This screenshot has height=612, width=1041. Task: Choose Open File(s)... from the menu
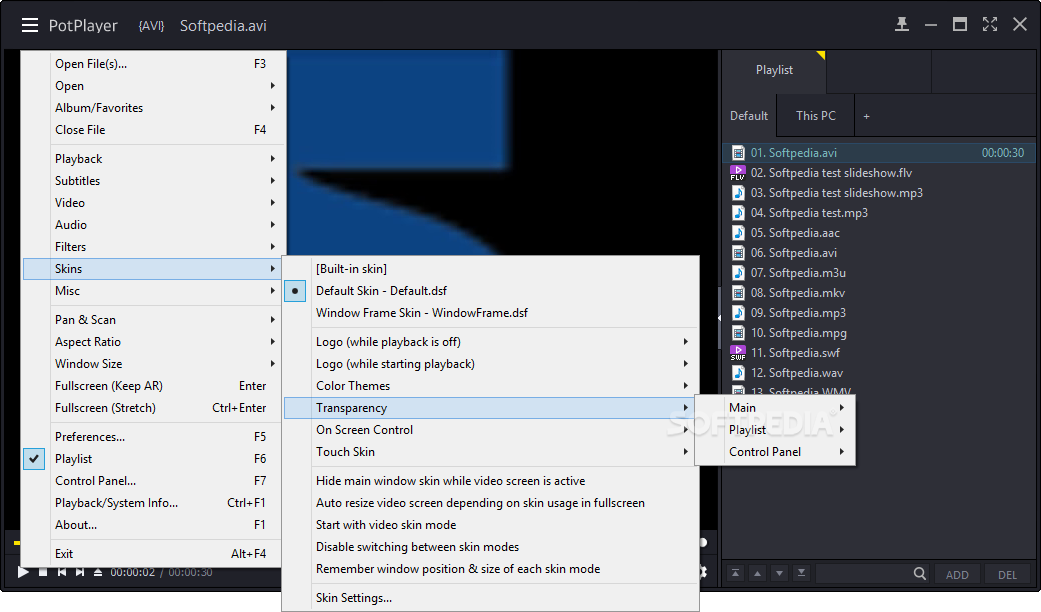point(154,64)
